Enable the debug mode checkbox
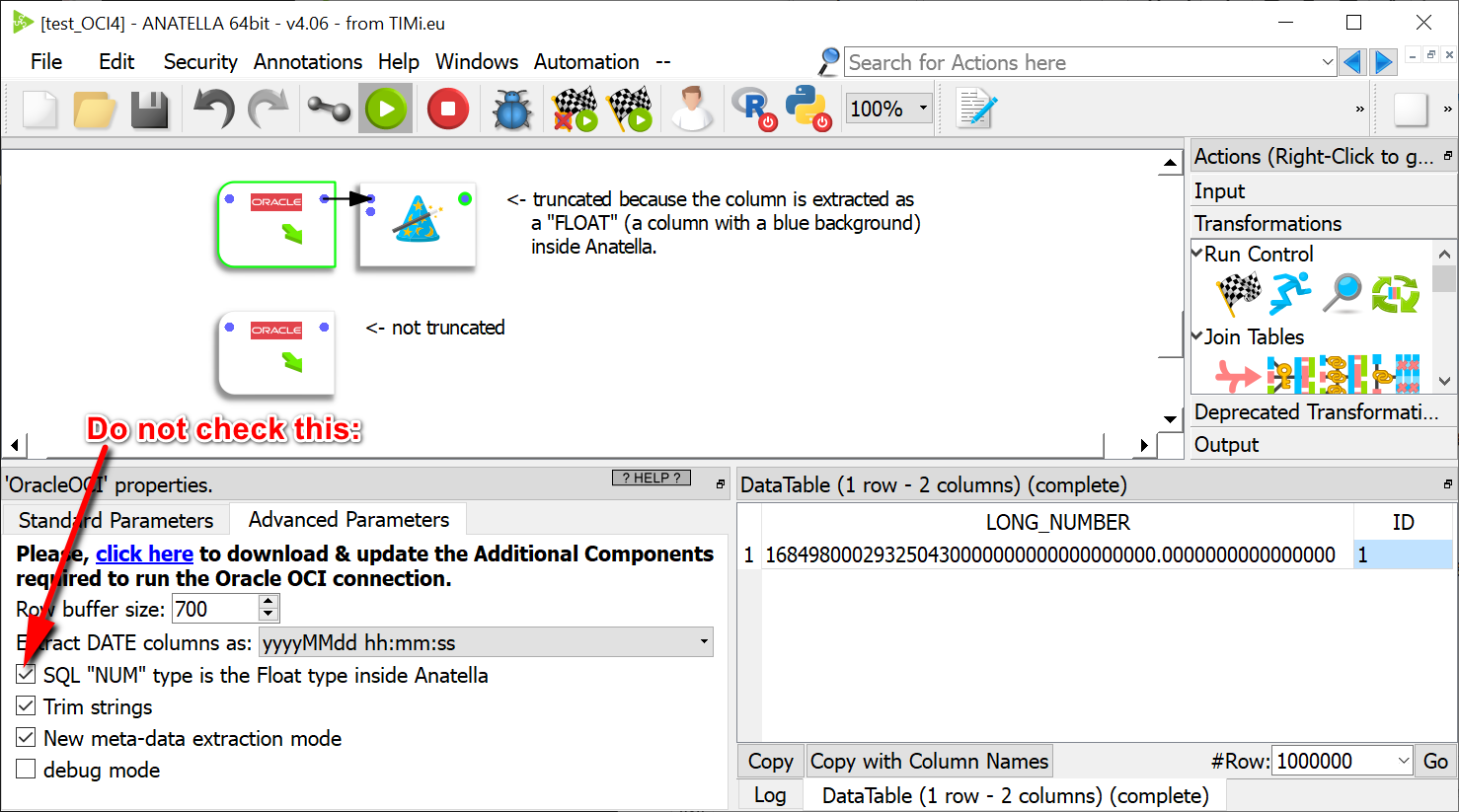 click(x=27, y=770)
